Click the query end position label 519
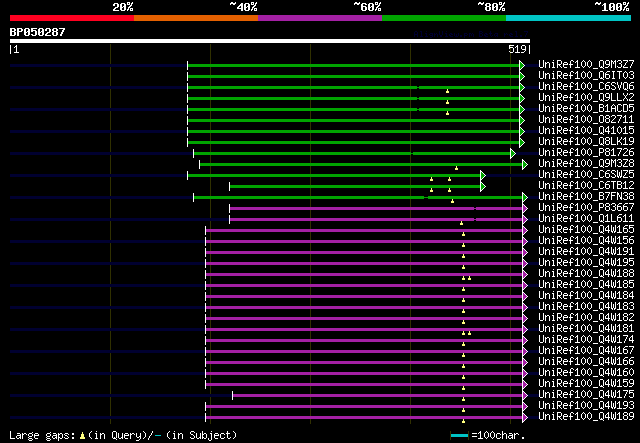Viewport: 640px width, 443px height. pos(517,49)
